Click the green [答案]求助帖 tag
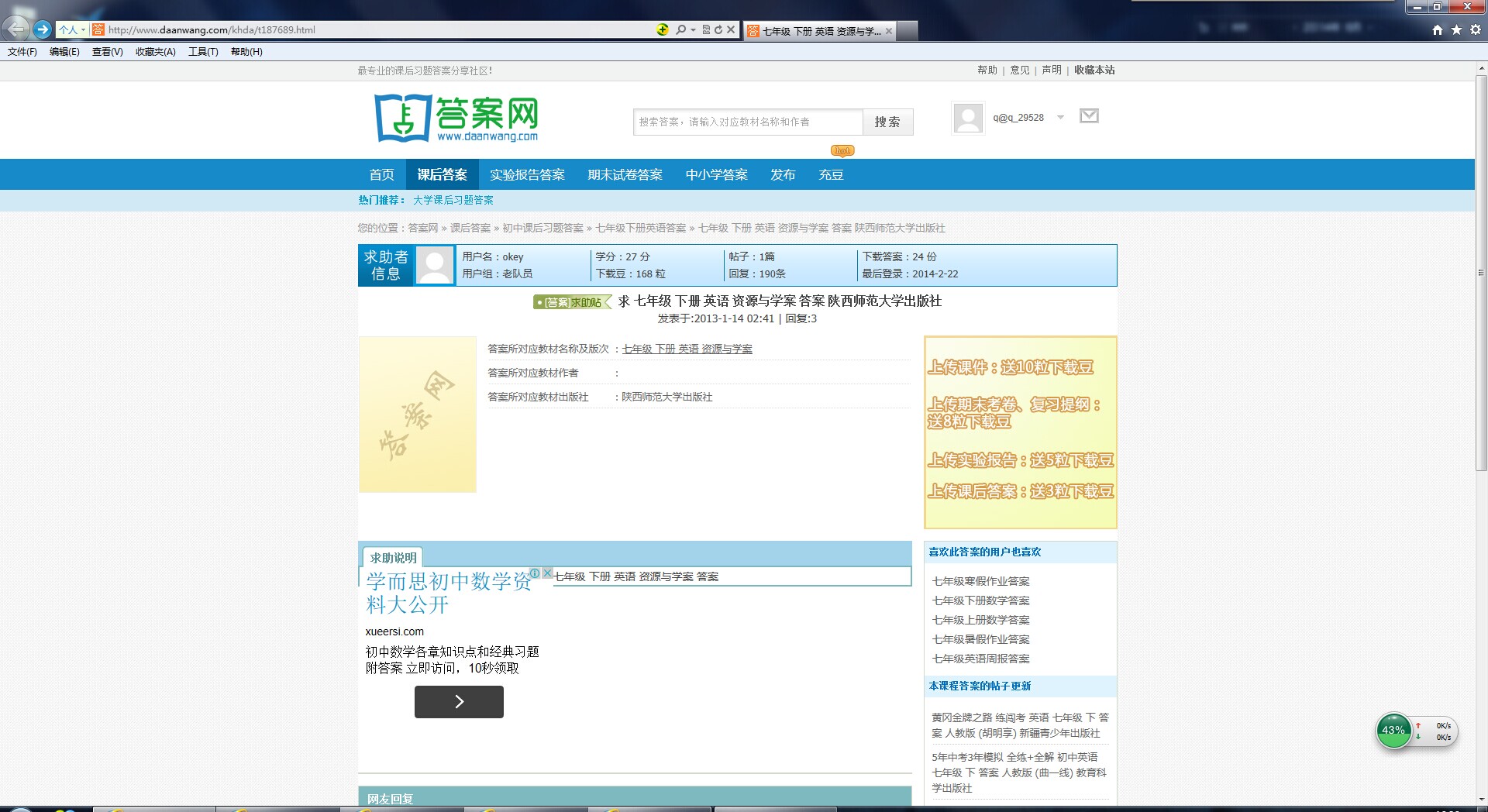The image size is (1488, 812). coord(572,302)
